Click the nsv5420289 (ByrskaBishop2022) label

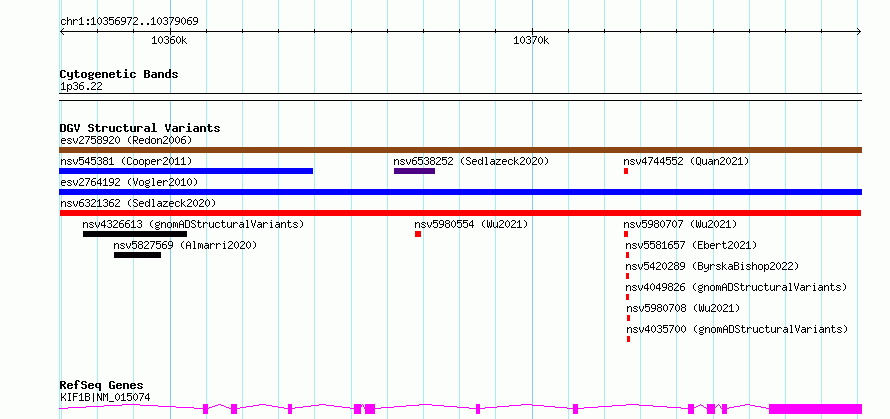pyautogui.click(x=712, y=266)
